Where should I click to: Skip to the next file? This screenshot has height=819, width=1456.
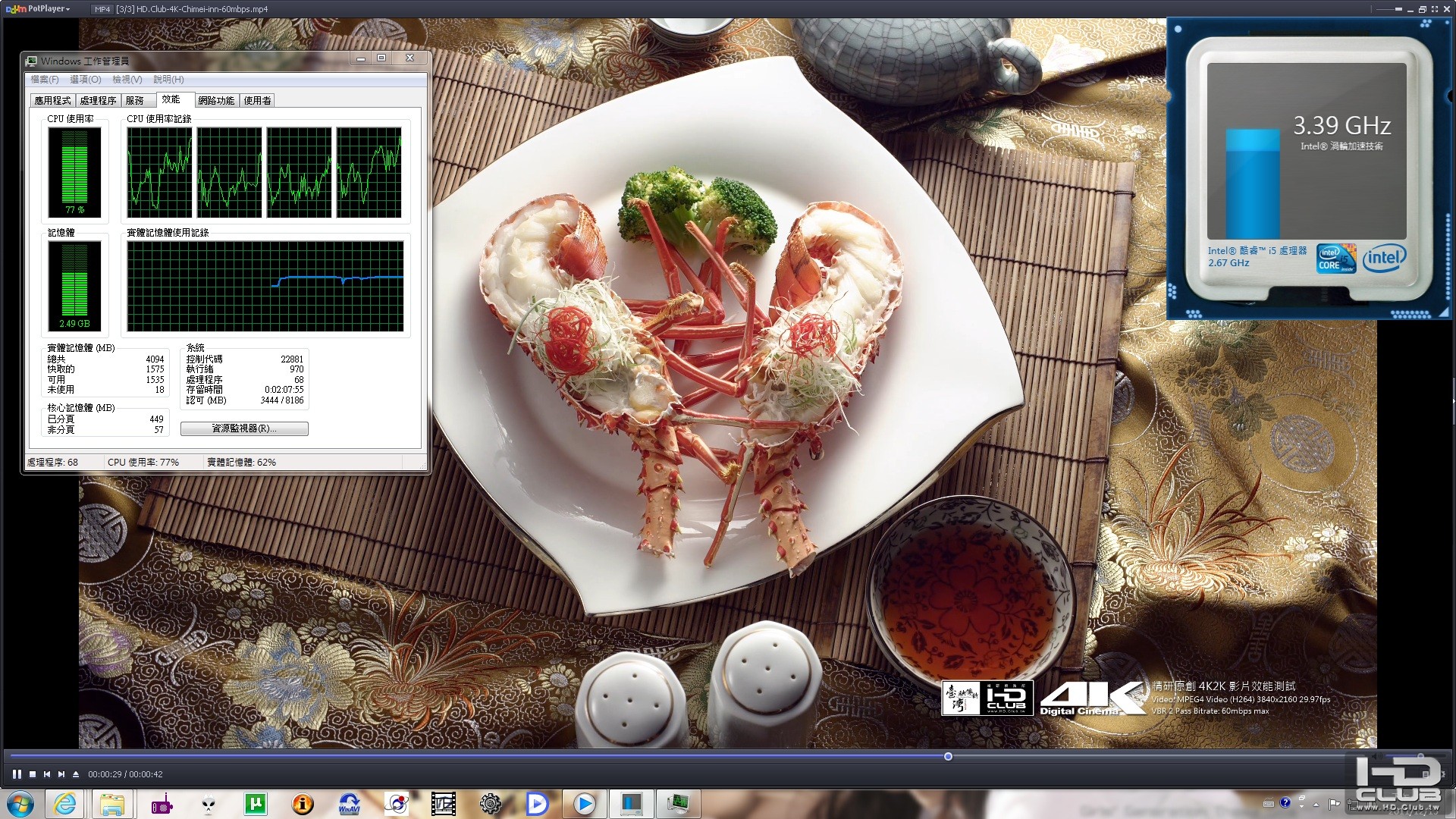point(61,774)
